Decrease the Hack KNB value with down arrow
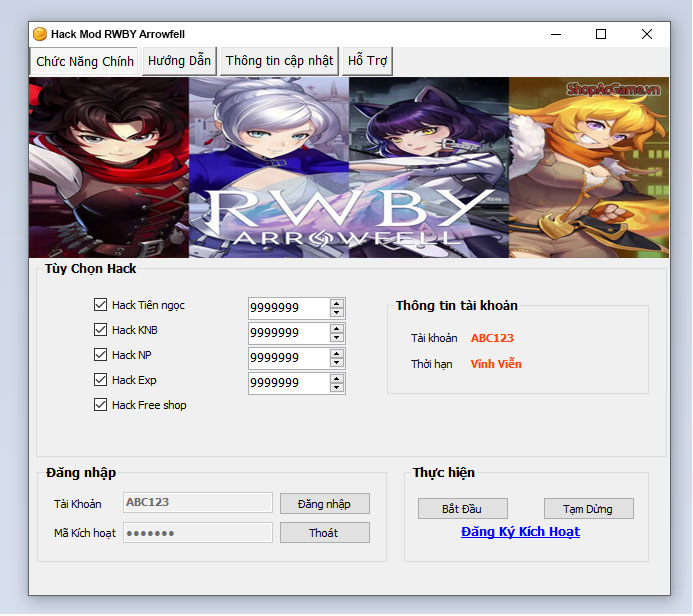This screenshot has width=693, height=616. click(x=337, y=338)
